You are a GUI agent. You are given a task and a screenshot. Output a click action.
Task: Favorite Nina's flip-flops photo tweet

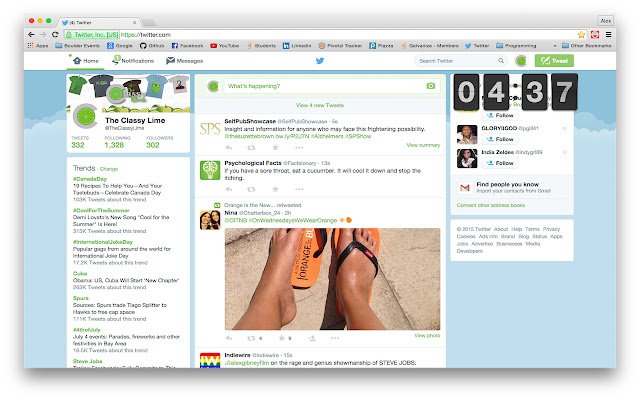click(282, 338)
